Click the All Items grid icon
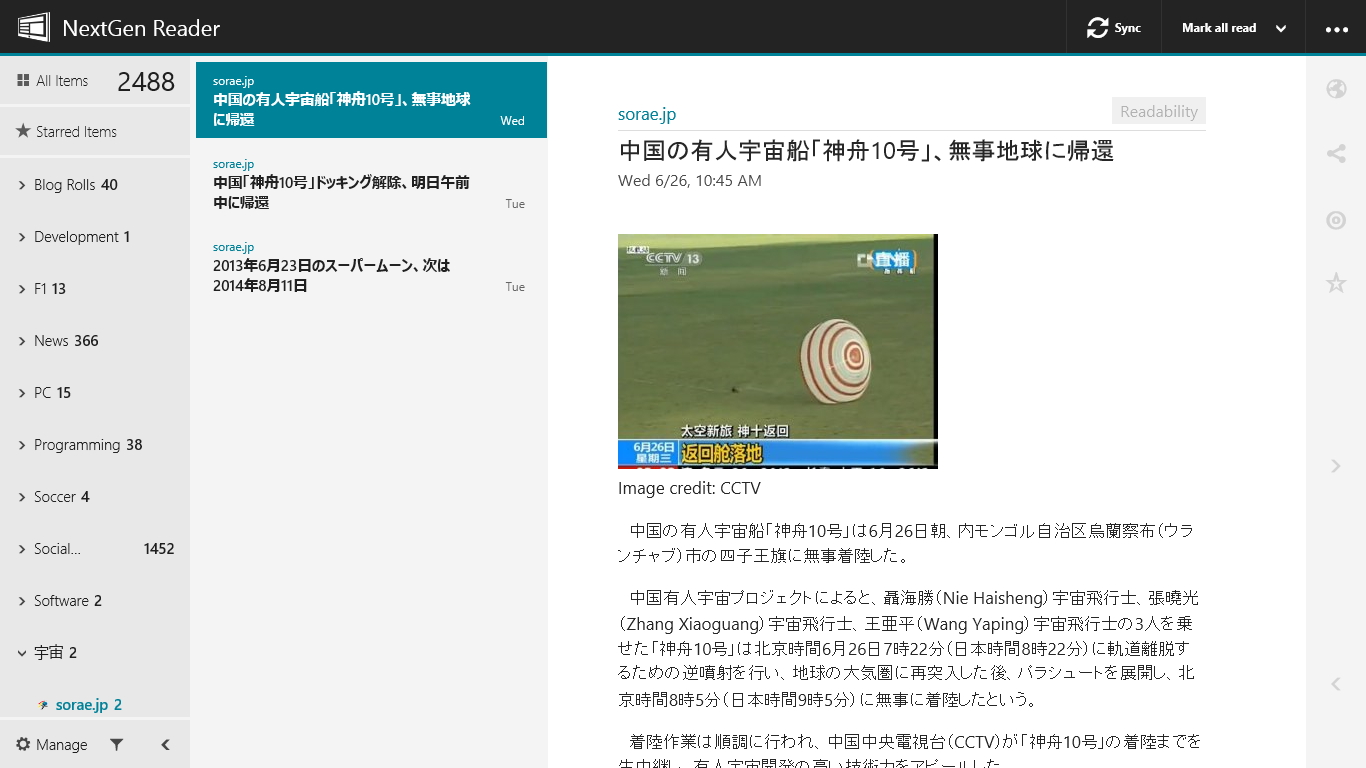This screenshot has width=1366, height=768. (x=21, y=80)
